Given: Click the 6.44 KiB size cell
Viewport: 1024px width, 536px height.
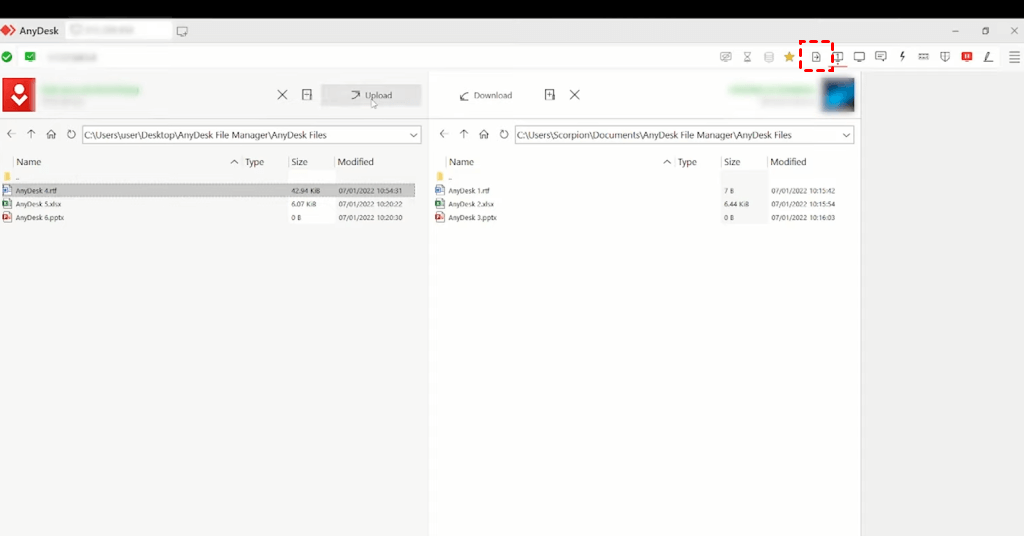Looking at the screenshot, I should coord(736,204).
